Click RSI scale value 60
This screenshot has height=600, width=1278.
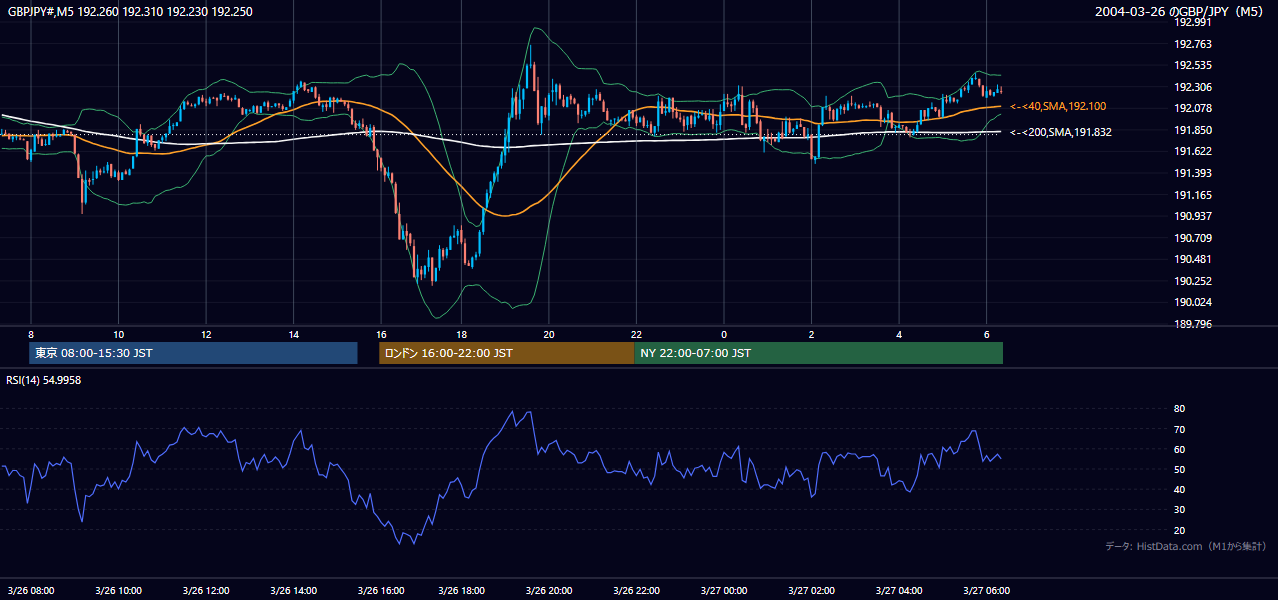pyautogui.click(x=1179, y=449)
